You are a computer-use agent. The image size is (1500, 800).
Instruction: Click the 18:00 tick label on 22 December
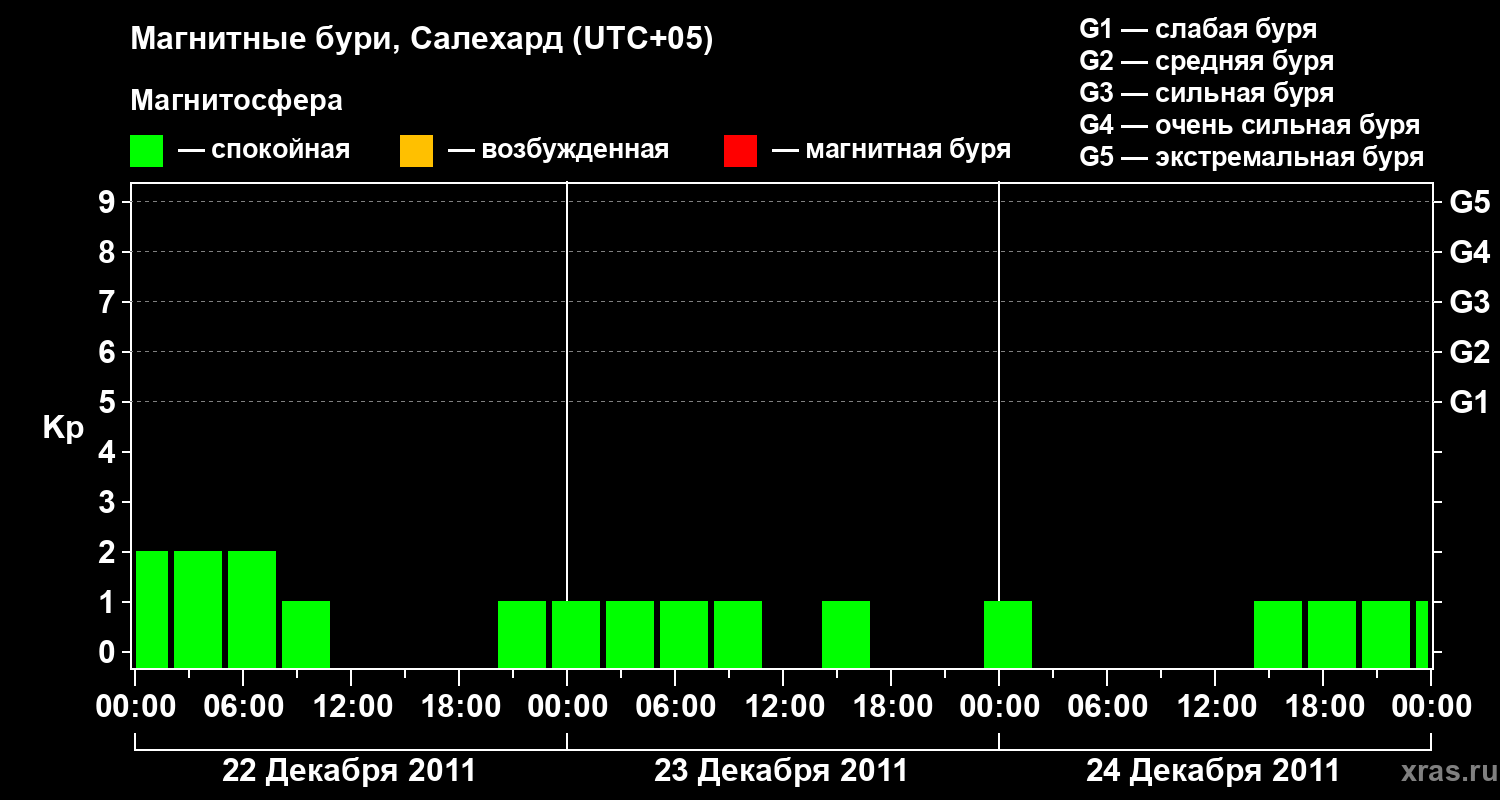(x=459, y=706)
